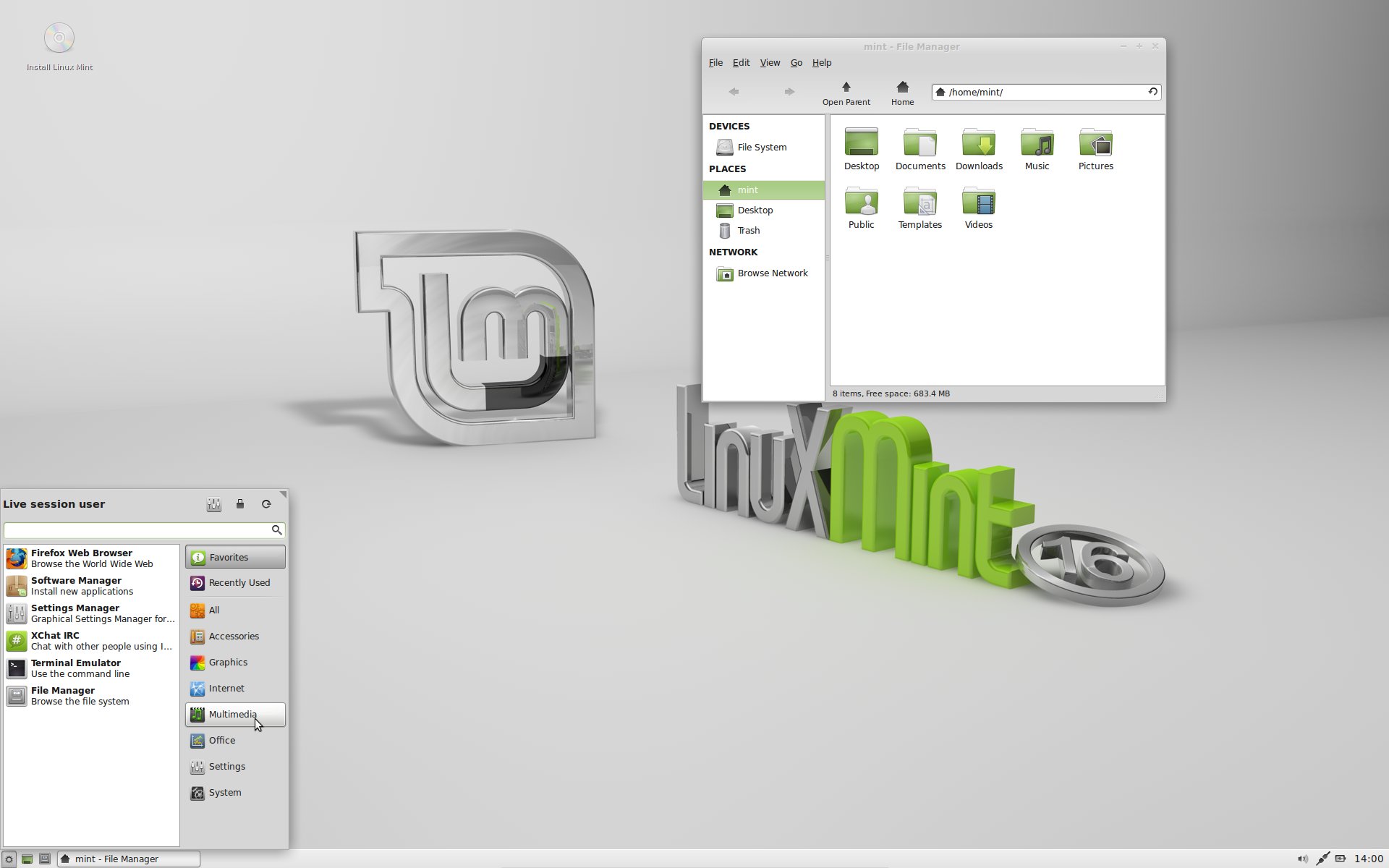
Task: Click the log out icon in menu header
Action: [266, 504]
